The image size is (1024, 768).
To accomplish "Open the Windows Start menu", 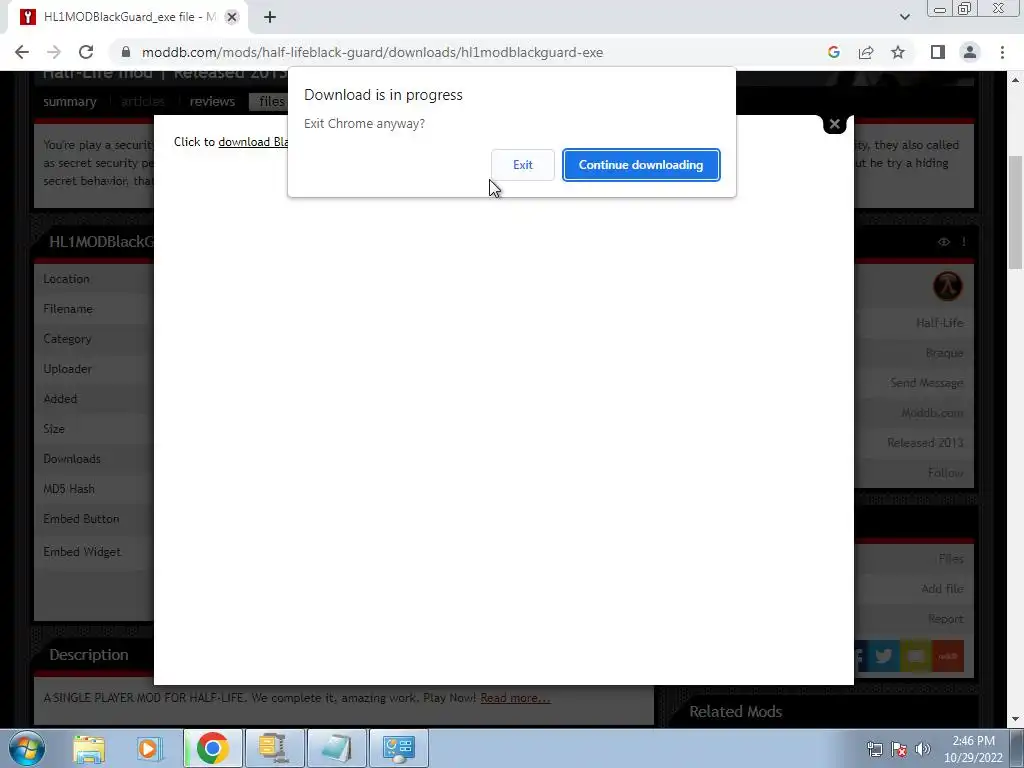I will tap(27, 748).
